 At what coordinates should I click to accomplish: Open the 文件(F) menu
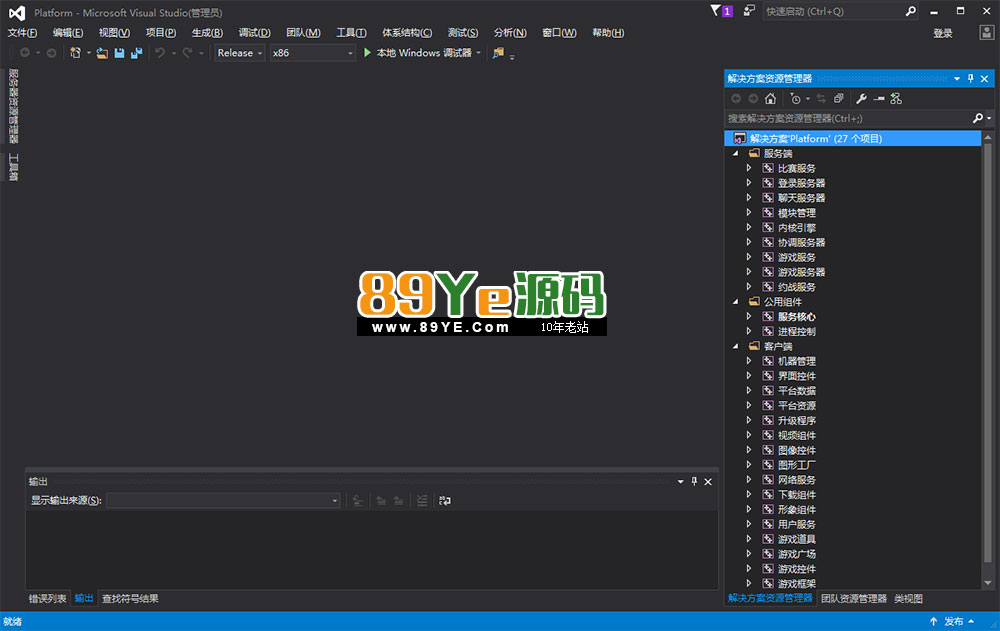[x=22, y=33]
